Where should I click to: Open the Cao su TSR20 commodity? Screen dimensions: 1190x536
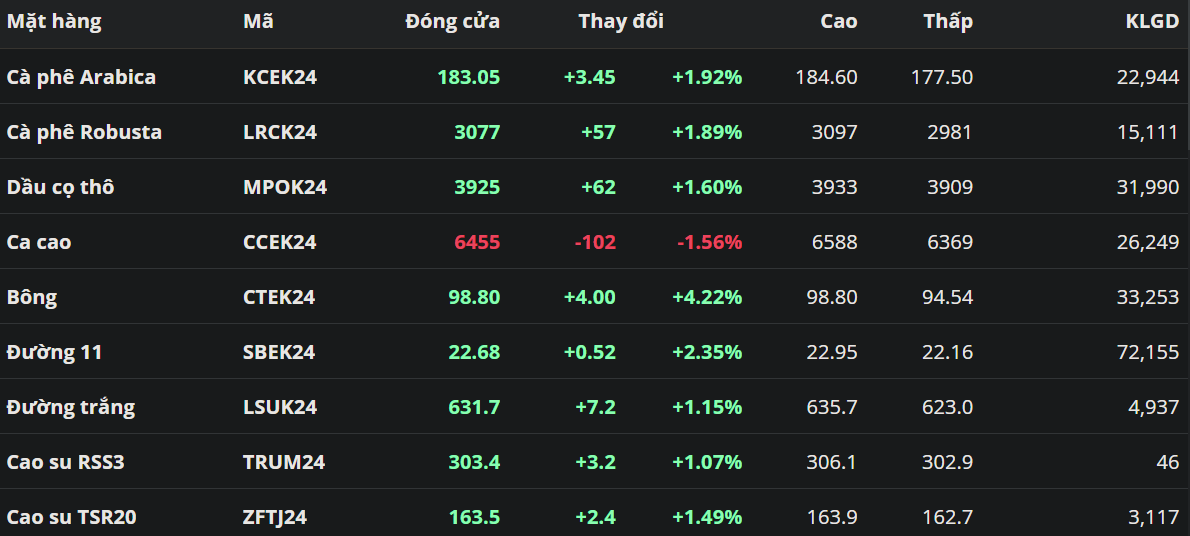click(71, 517)
